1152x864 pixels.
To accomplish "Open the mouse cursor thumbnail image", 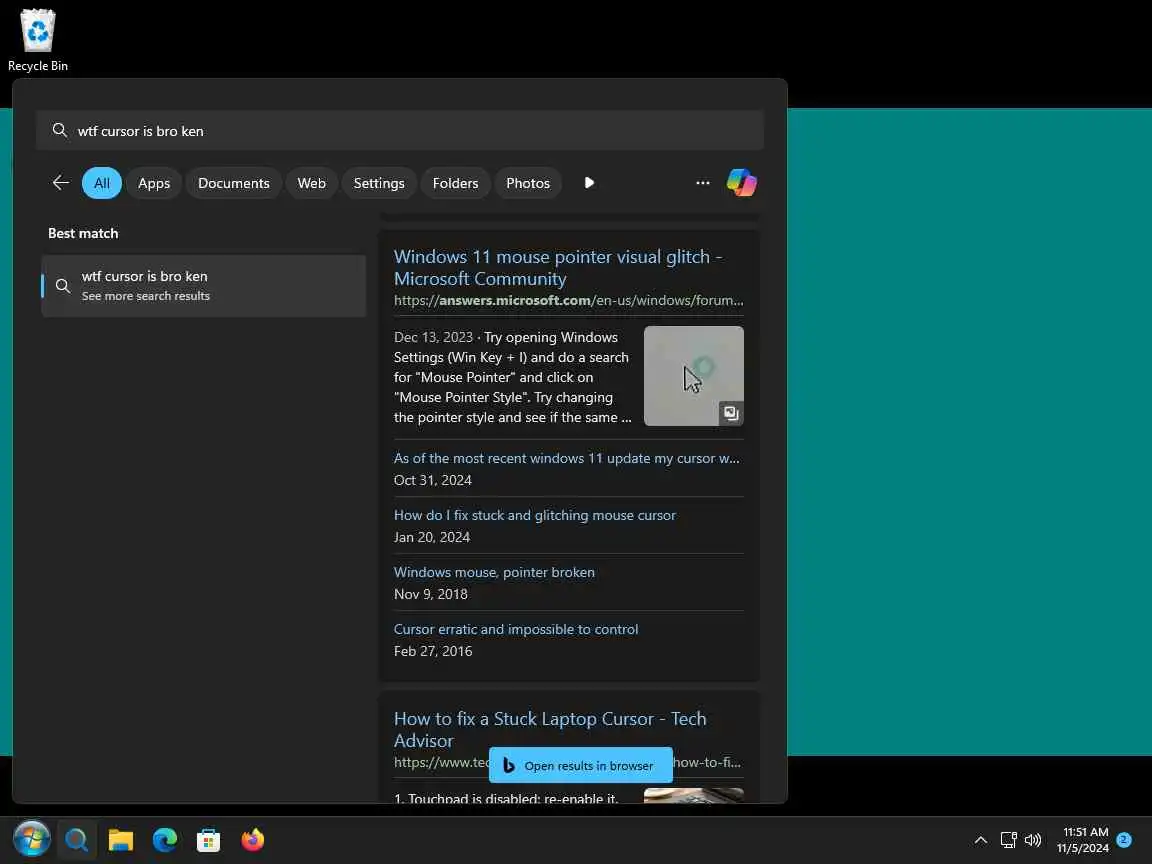I will point(694,375).
